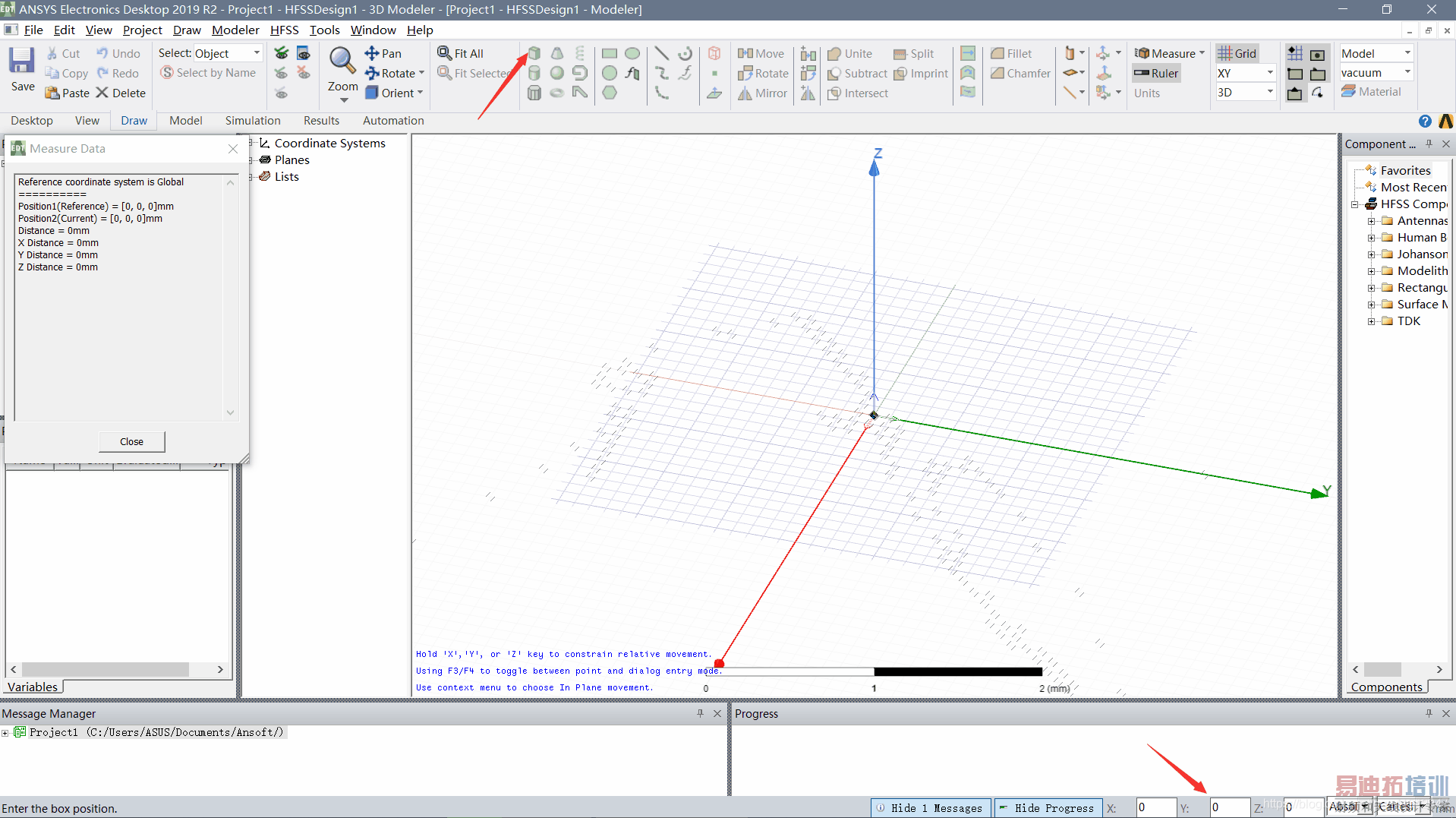Viewport: 1456px width, 818px height.
Task: Close the Measure Data dialog via Close button
Action: tap(131, 441)
